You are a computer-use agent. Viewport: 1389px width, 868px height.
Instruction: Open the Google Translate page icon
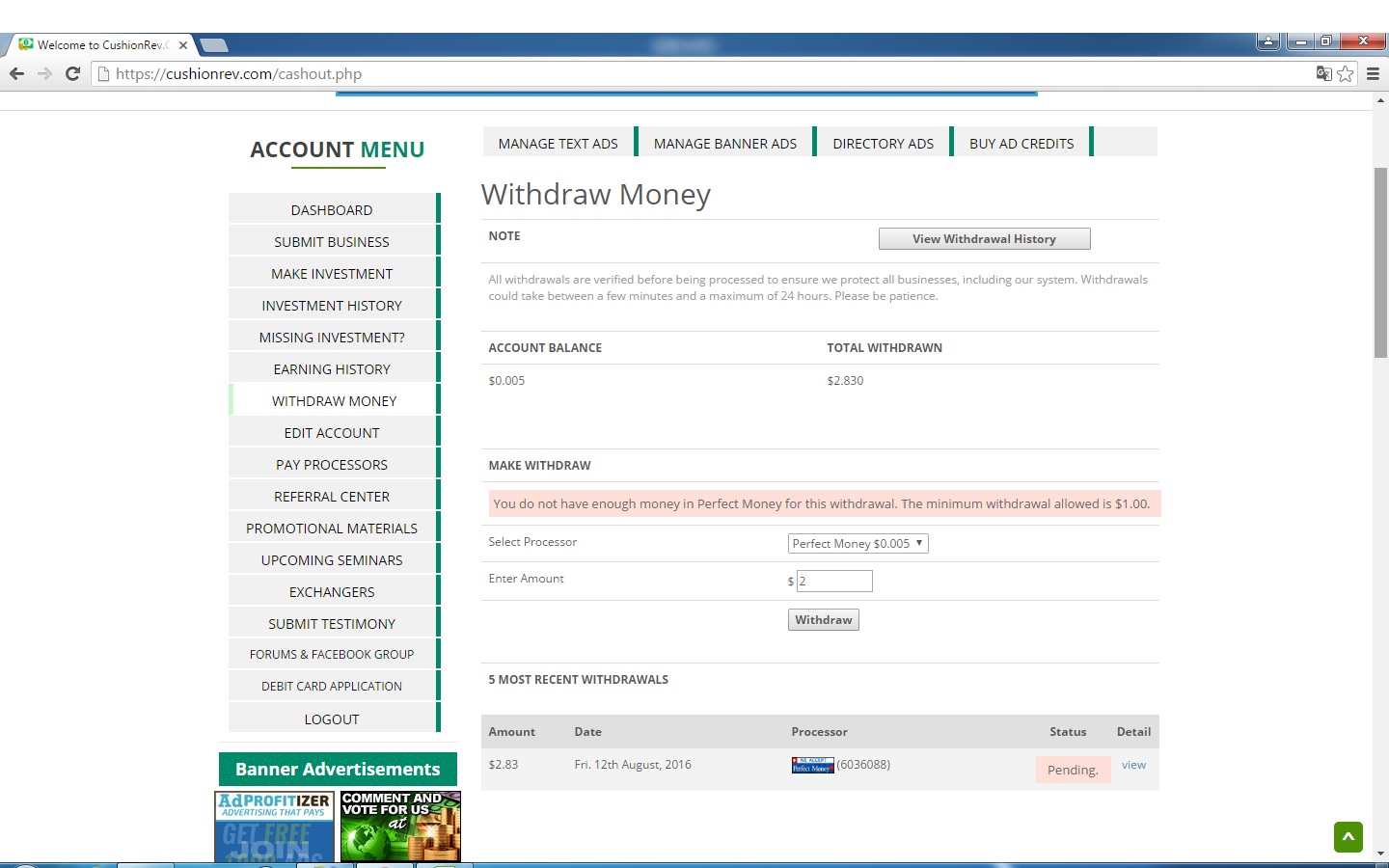(1324, 73)
